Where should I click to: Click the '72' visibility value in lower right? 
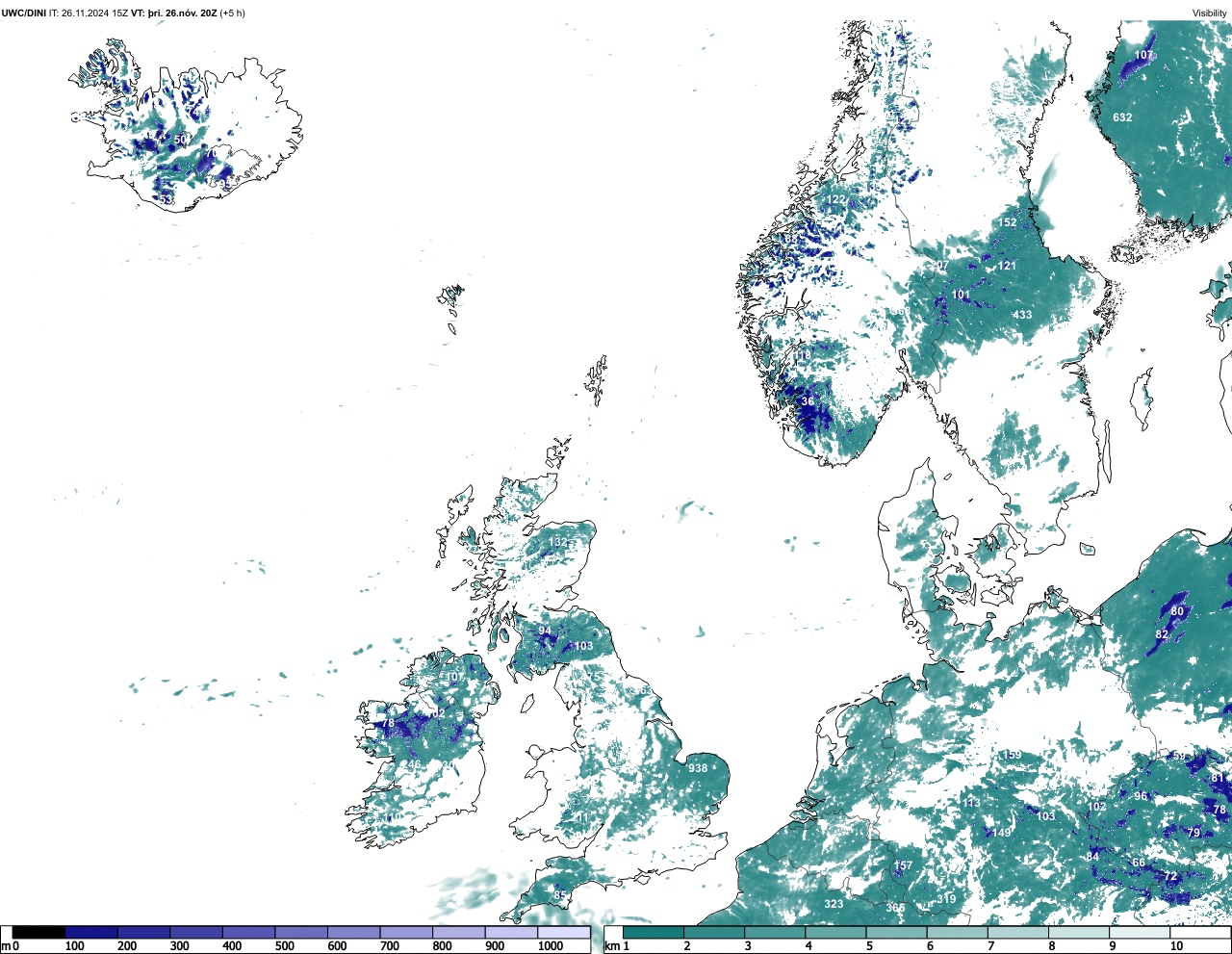coord(1170,876)
